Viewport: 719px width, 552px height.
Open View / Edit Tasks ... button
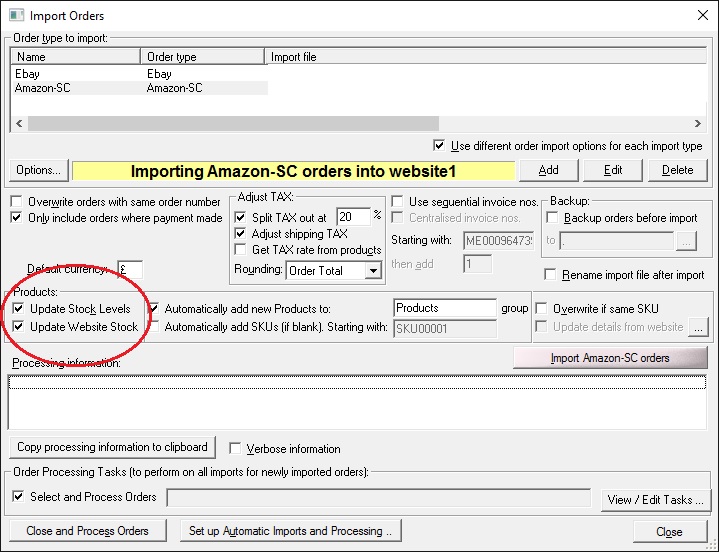(656, 500)
